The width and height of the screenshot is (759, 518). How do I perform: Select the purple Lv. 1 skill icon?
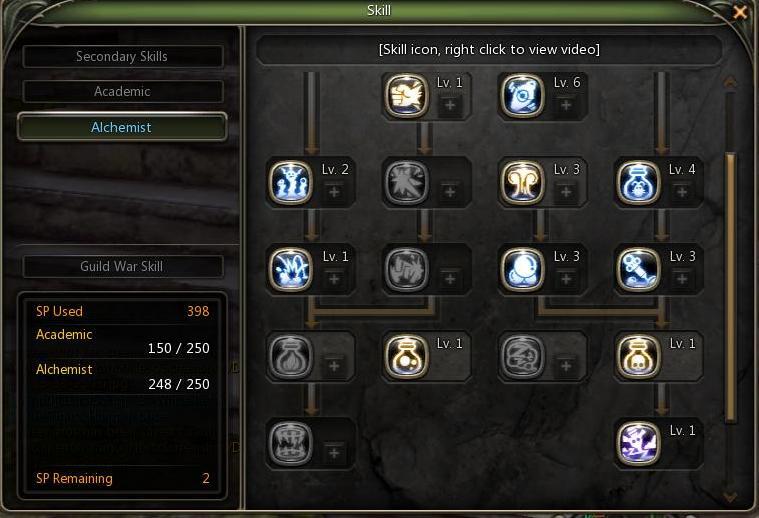[638, 443]
